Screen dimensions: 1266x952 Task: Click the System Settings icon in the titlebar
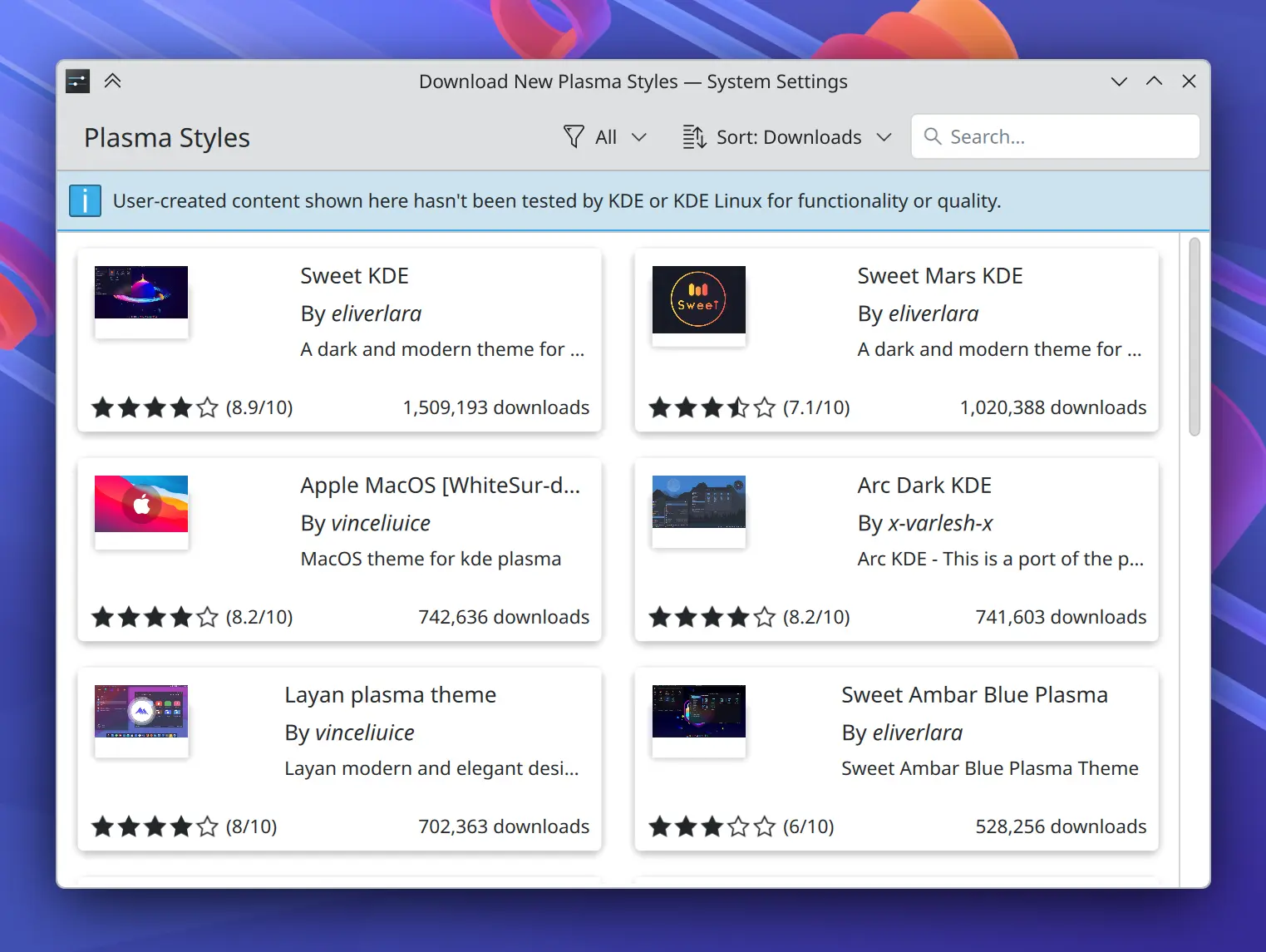[77, 81]
